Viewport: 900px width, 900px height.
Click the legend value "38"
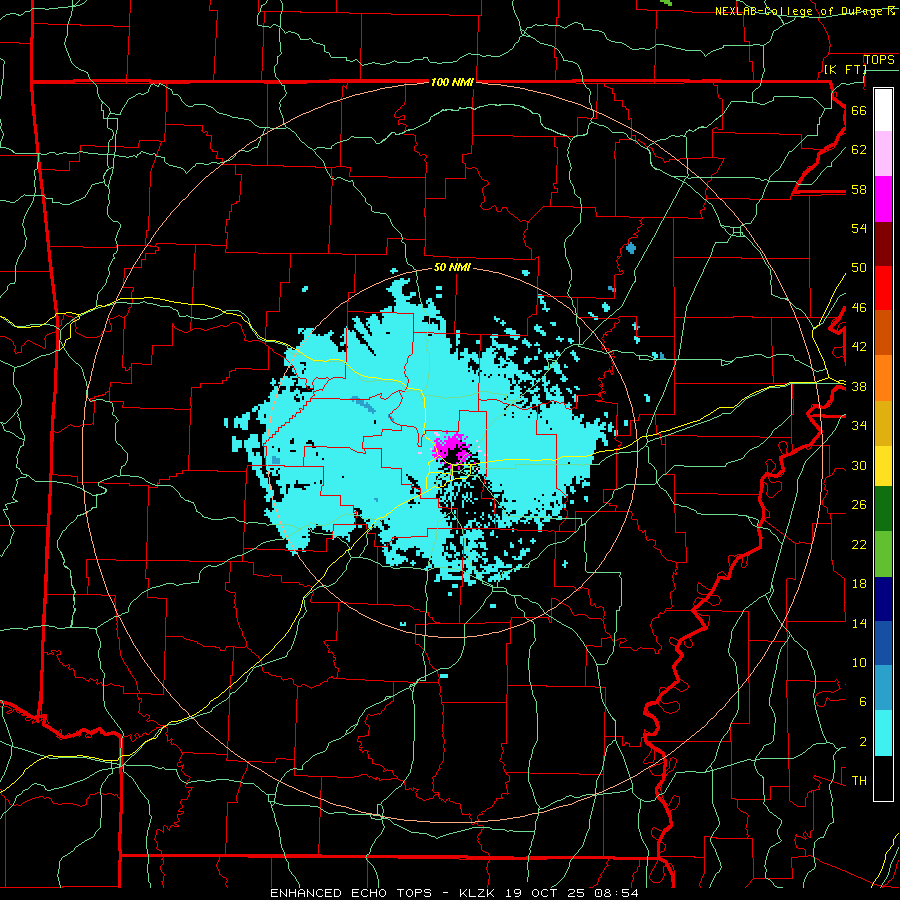(859, 386)
